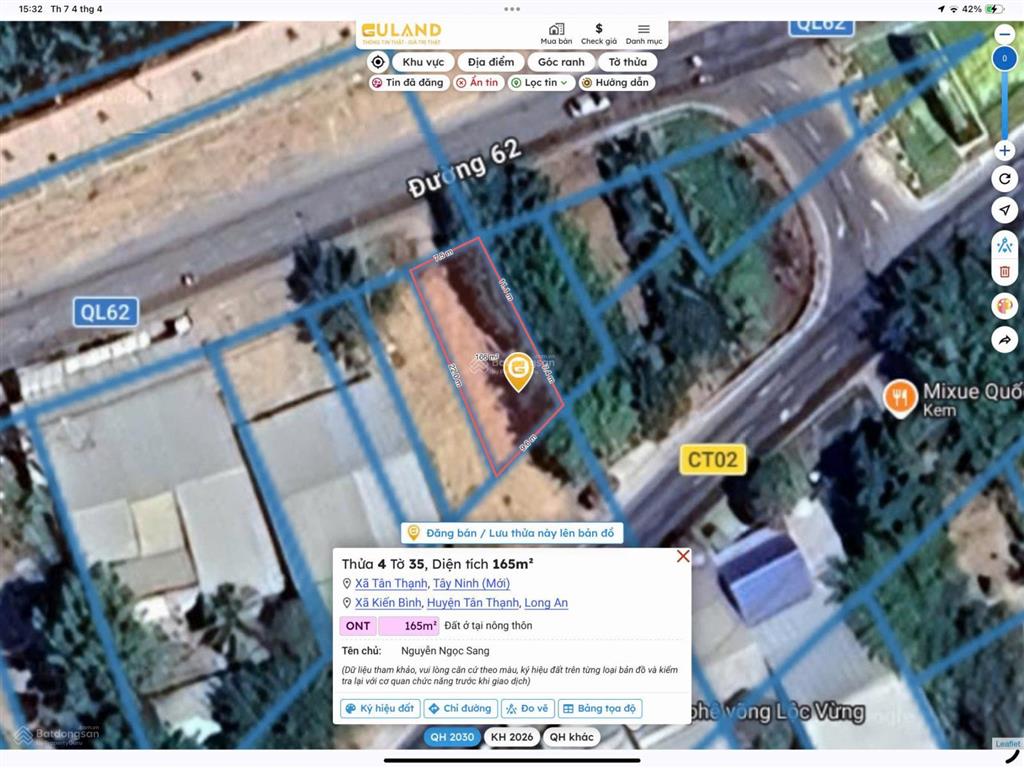Tap the navigation arrow location icon

tap(1004, 210)
